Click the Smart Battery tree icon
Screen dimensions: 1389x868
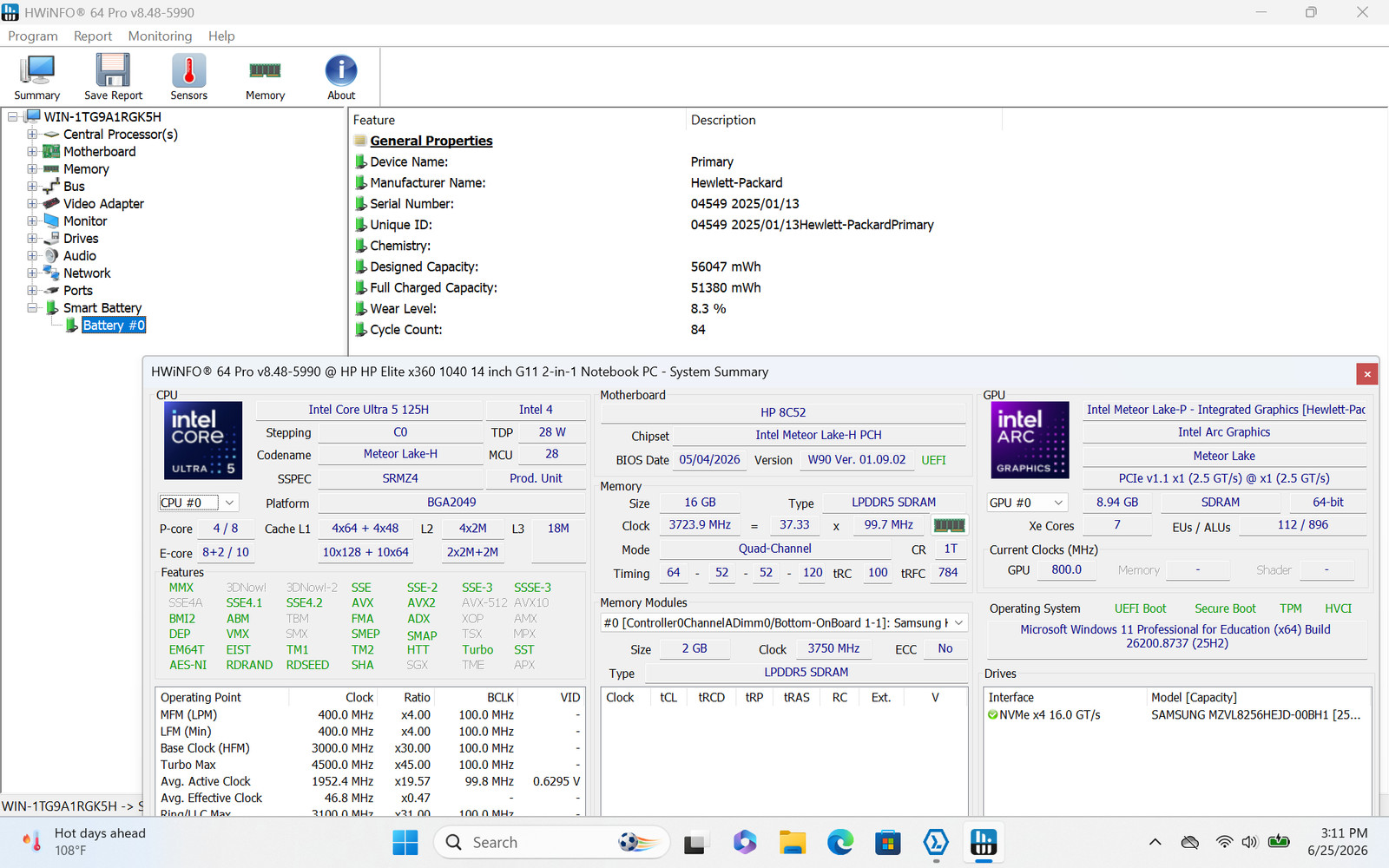[x=52, y=308]
